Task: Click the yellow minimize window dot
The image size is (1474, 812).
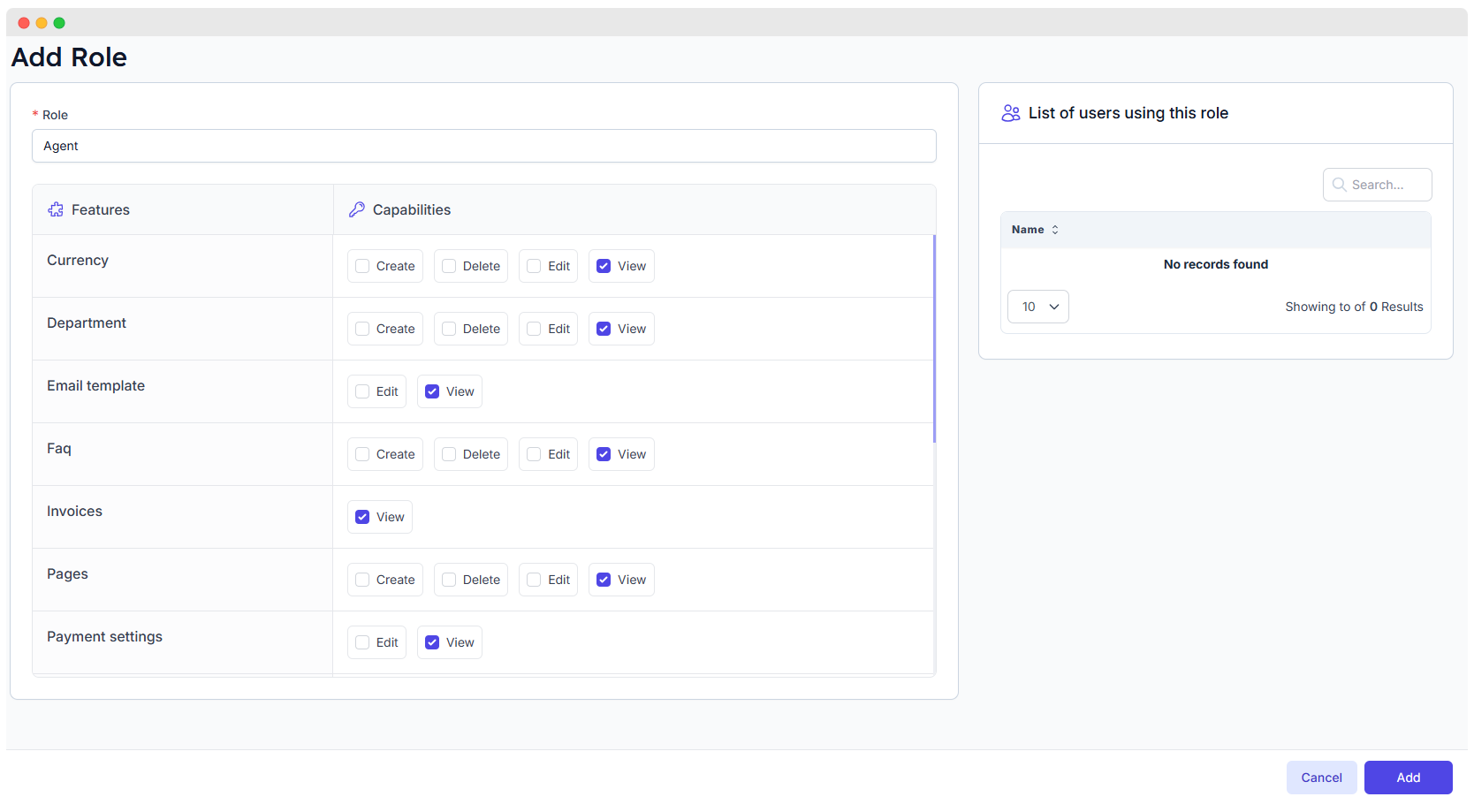Action: [42, 23]
